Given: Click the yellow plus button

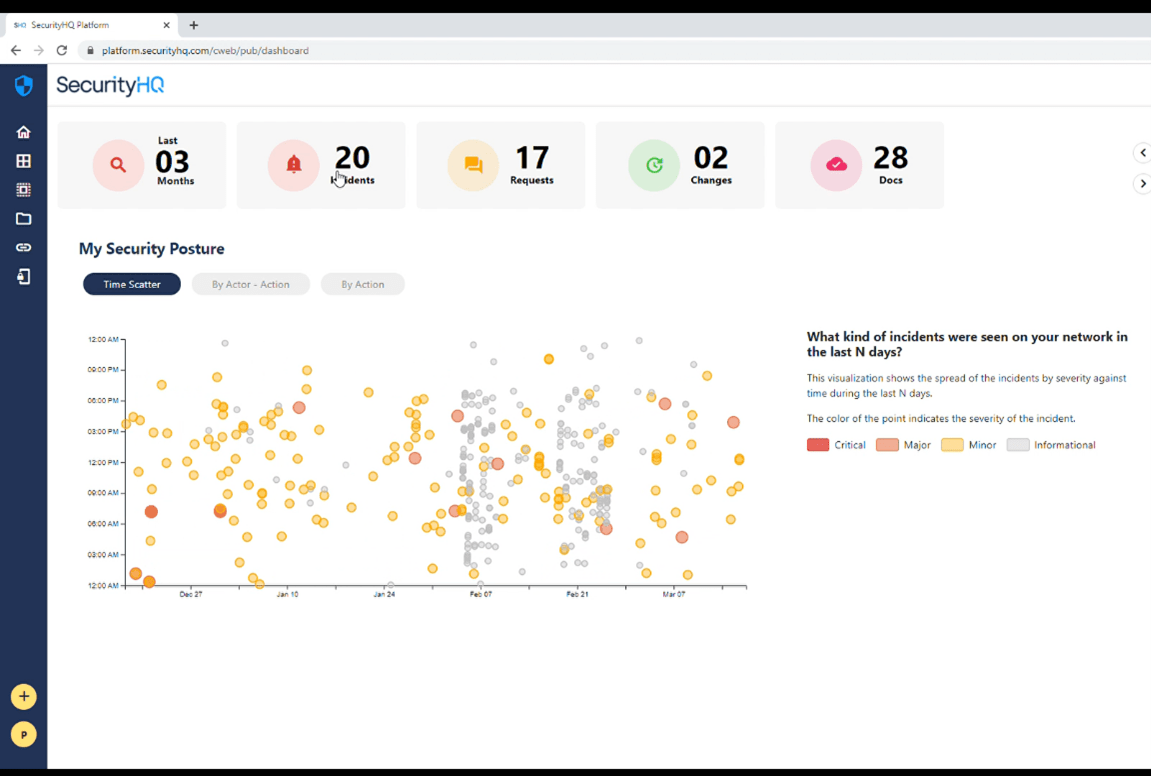Looking at the screenshot, I should pos(23,696).
